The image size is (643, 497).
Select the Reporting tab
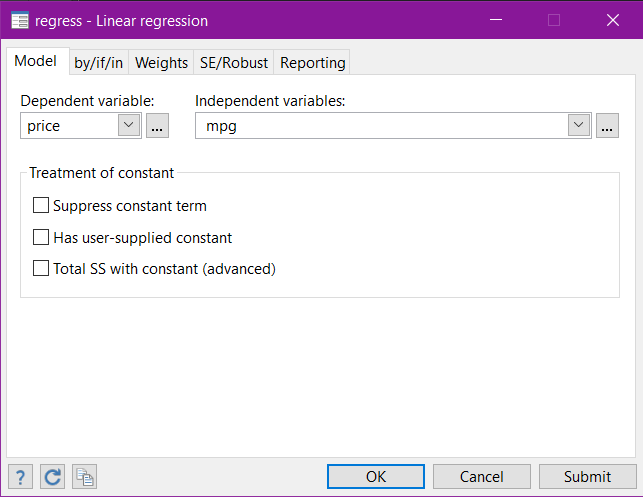[312, 62]
